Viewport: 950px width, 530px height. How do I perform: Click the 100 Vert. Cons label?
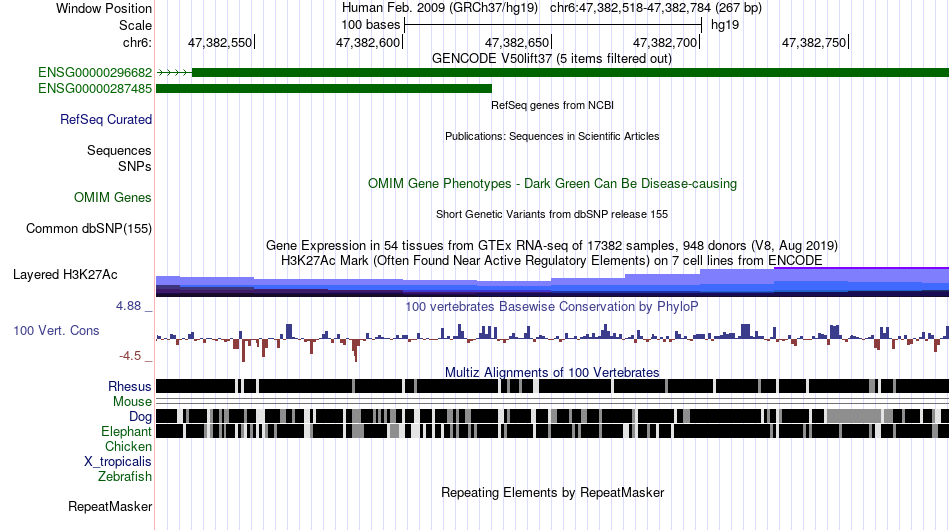coord(56,330)
